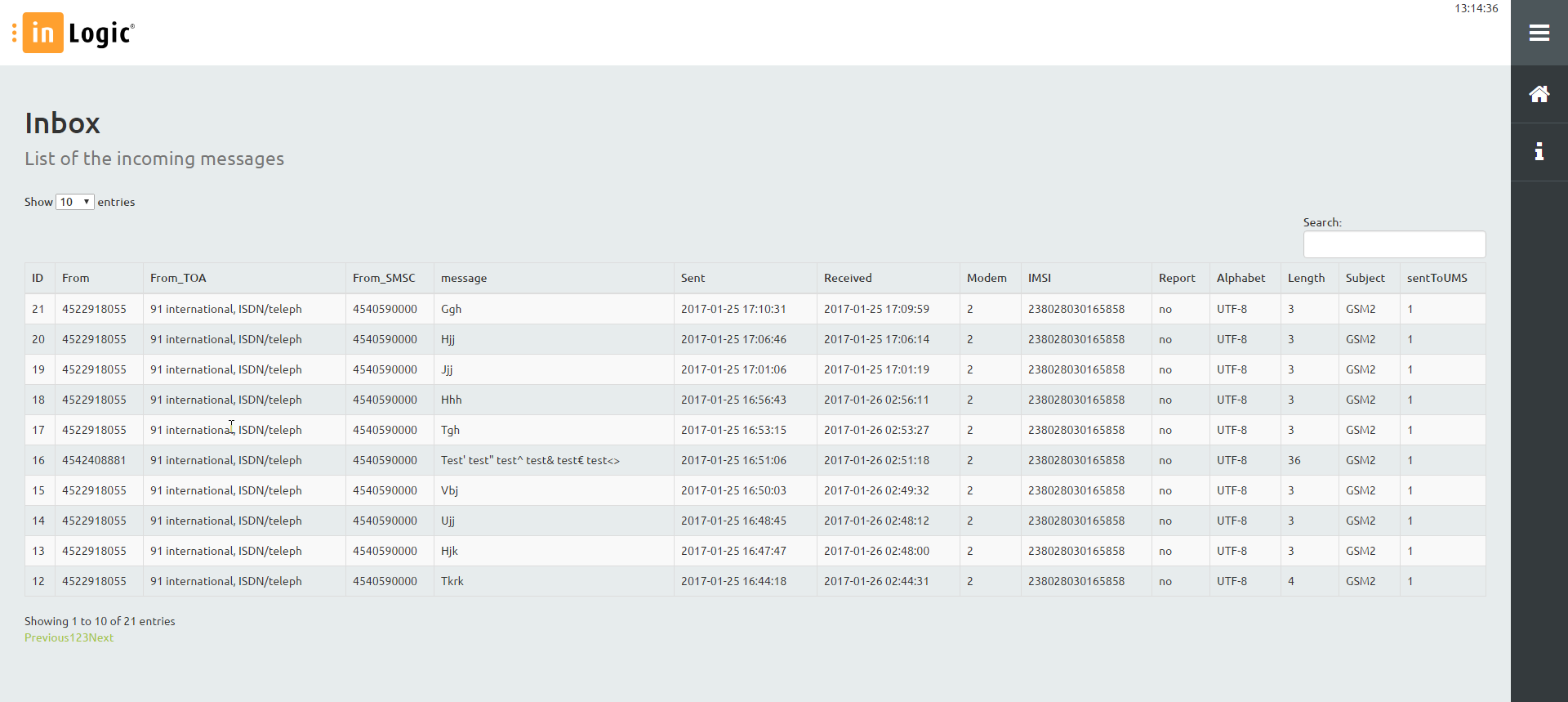The height and width of the screenshot is (702, 1568).
Task: Focus the Search input field
Action: coord(1394,244)
